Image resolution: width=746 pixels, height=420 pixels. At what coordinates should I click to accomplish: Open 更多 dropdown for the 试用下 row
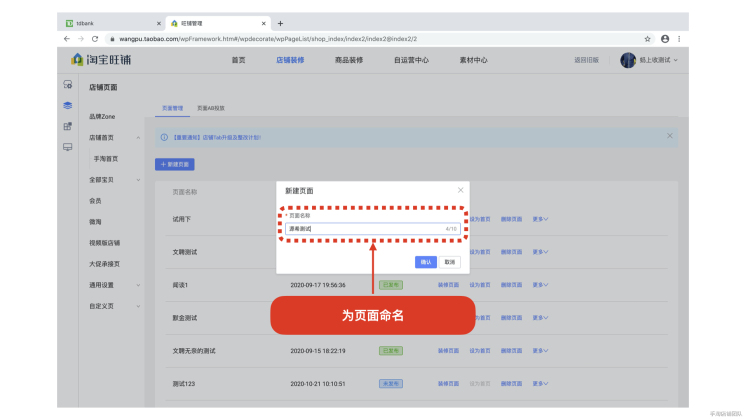pyautogui.click(x=540, y=219)
